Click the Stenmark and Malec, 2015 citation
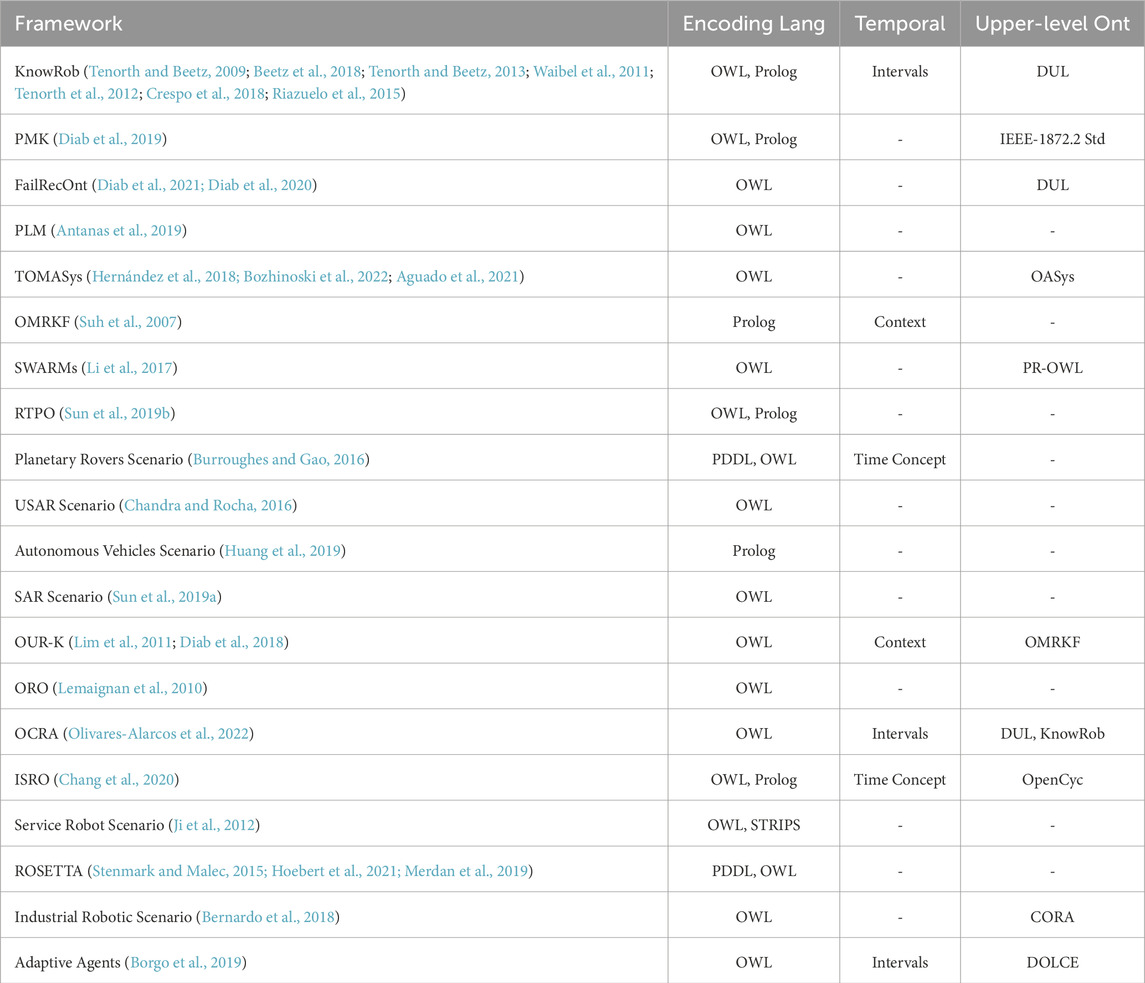This screenshot has width=1145, height=983. [x=178, y=871]
